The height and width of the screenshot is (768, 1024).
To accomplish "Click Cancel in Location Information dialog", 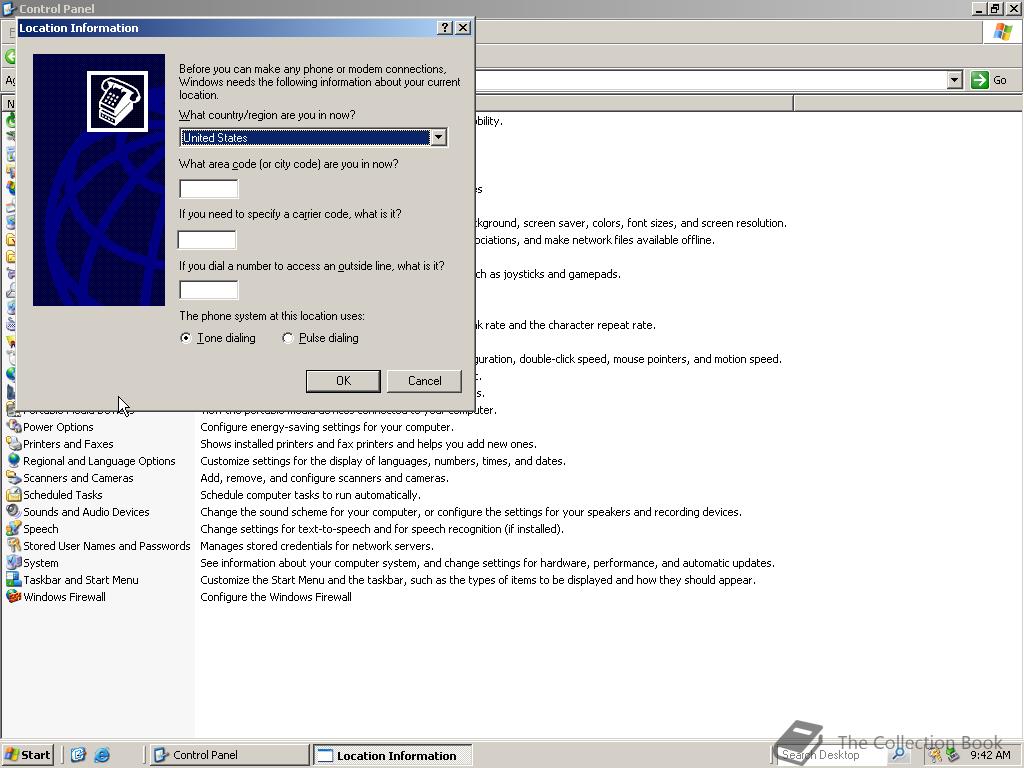I will pos(424,381).
